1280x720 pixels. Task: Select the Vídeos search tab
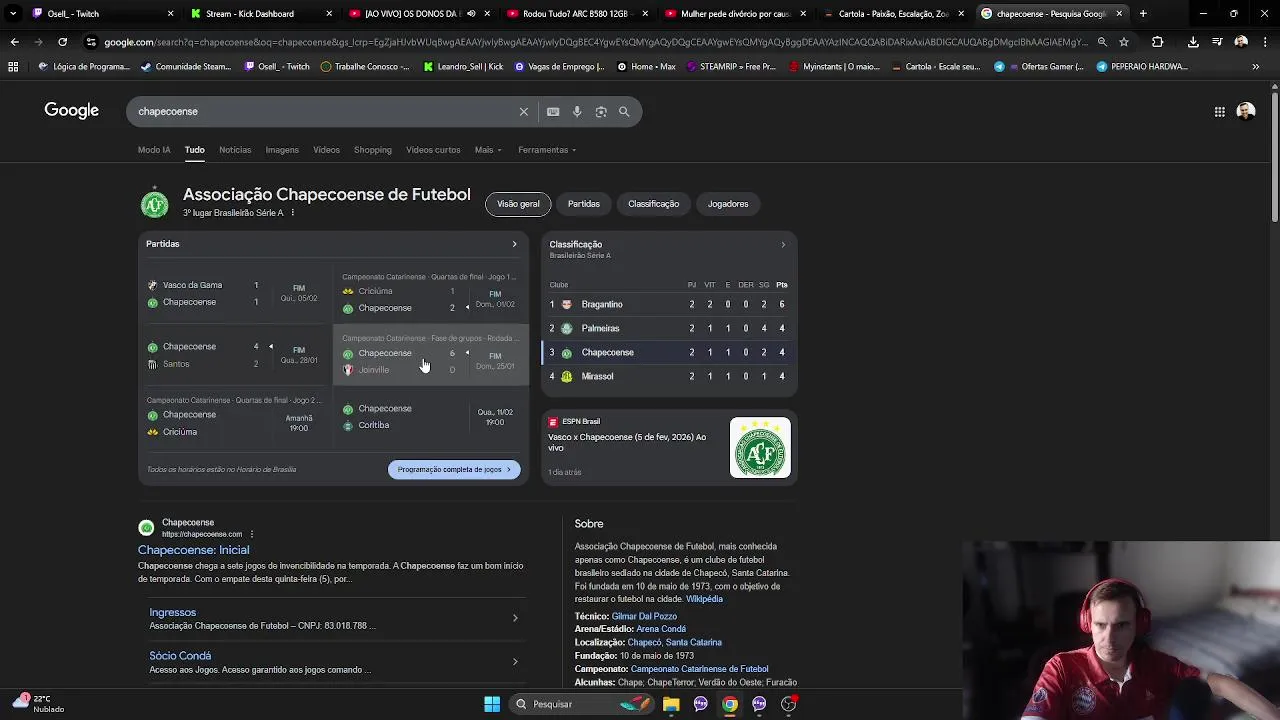coord(326,150)
